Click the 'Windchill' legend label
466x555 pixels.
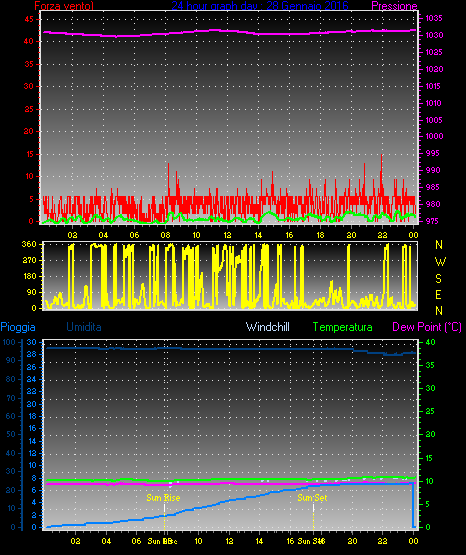pyautogui.click(x=268, y=327)
